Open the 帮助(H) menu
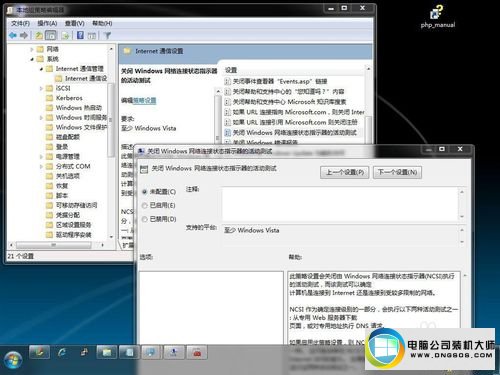Screen dimensions: 500x375 click(102, 23)
